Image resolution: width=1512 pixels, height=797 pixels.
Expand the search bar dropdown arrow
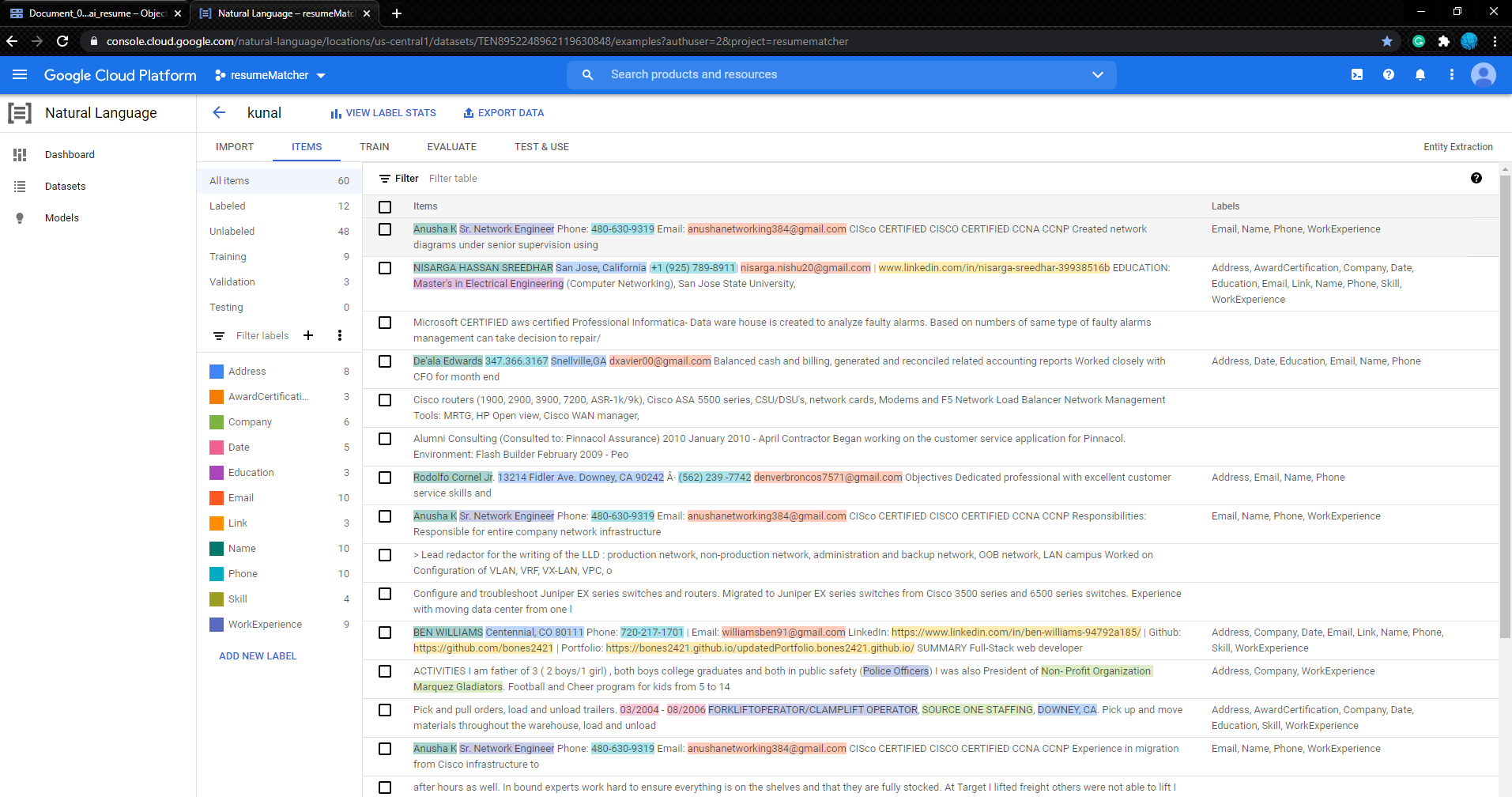coord(1097,74)
